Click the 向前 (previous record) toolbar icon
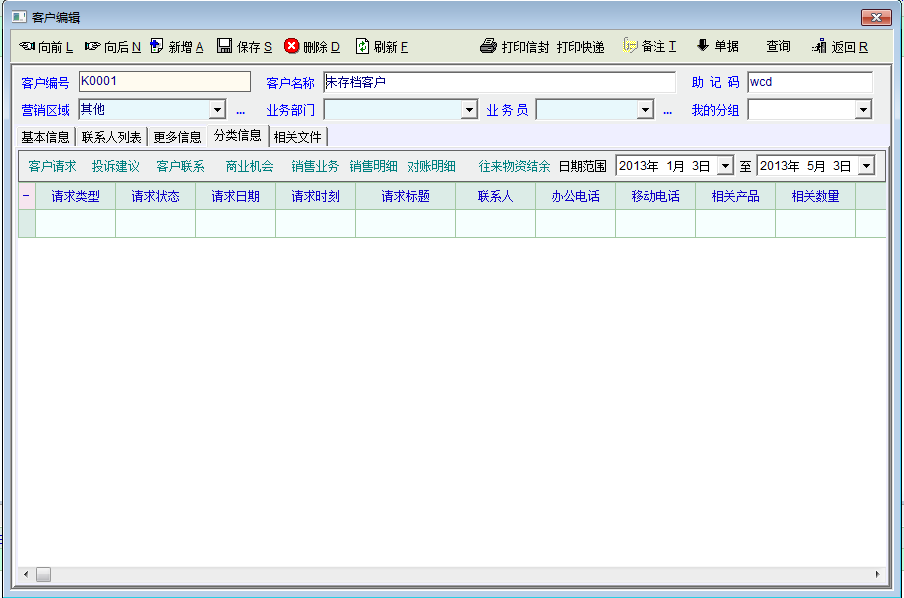904x598 pixels. (27, 46)
